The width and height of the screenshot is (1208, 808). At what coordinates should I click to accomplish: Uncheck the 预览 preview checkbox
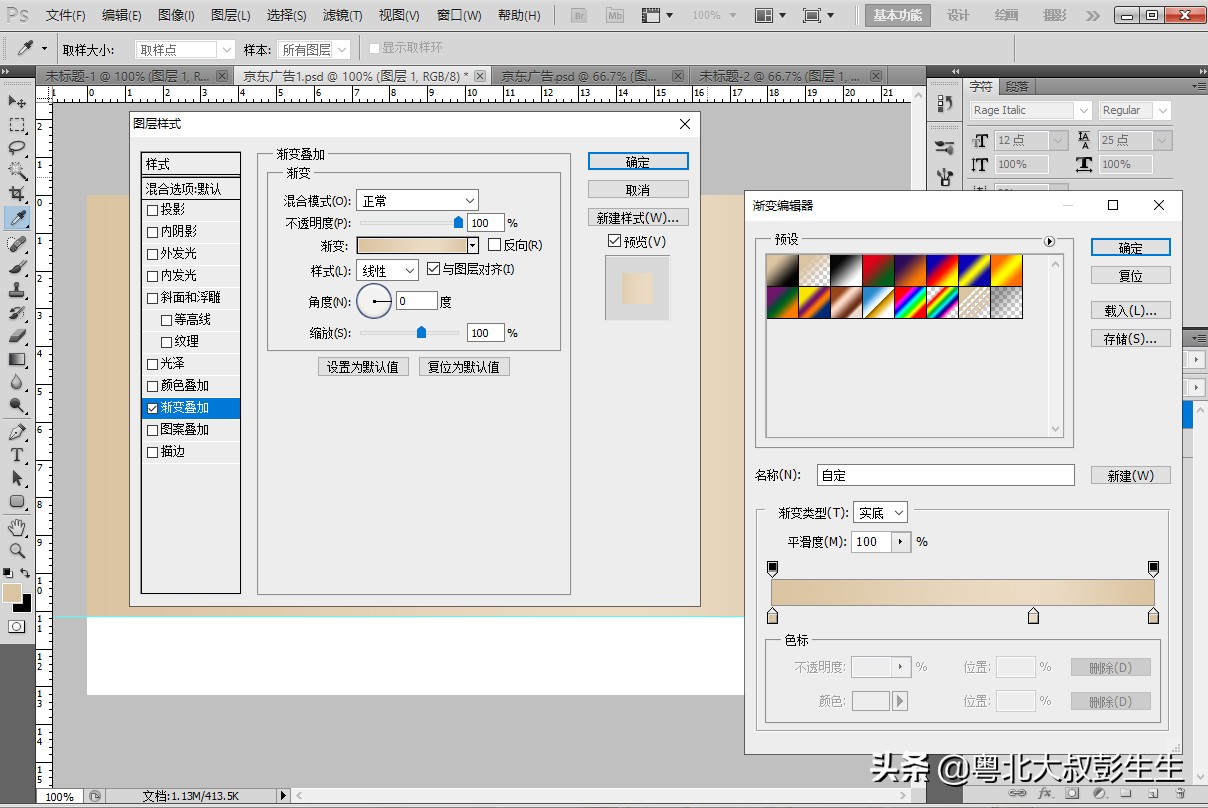tap(614, 241)
